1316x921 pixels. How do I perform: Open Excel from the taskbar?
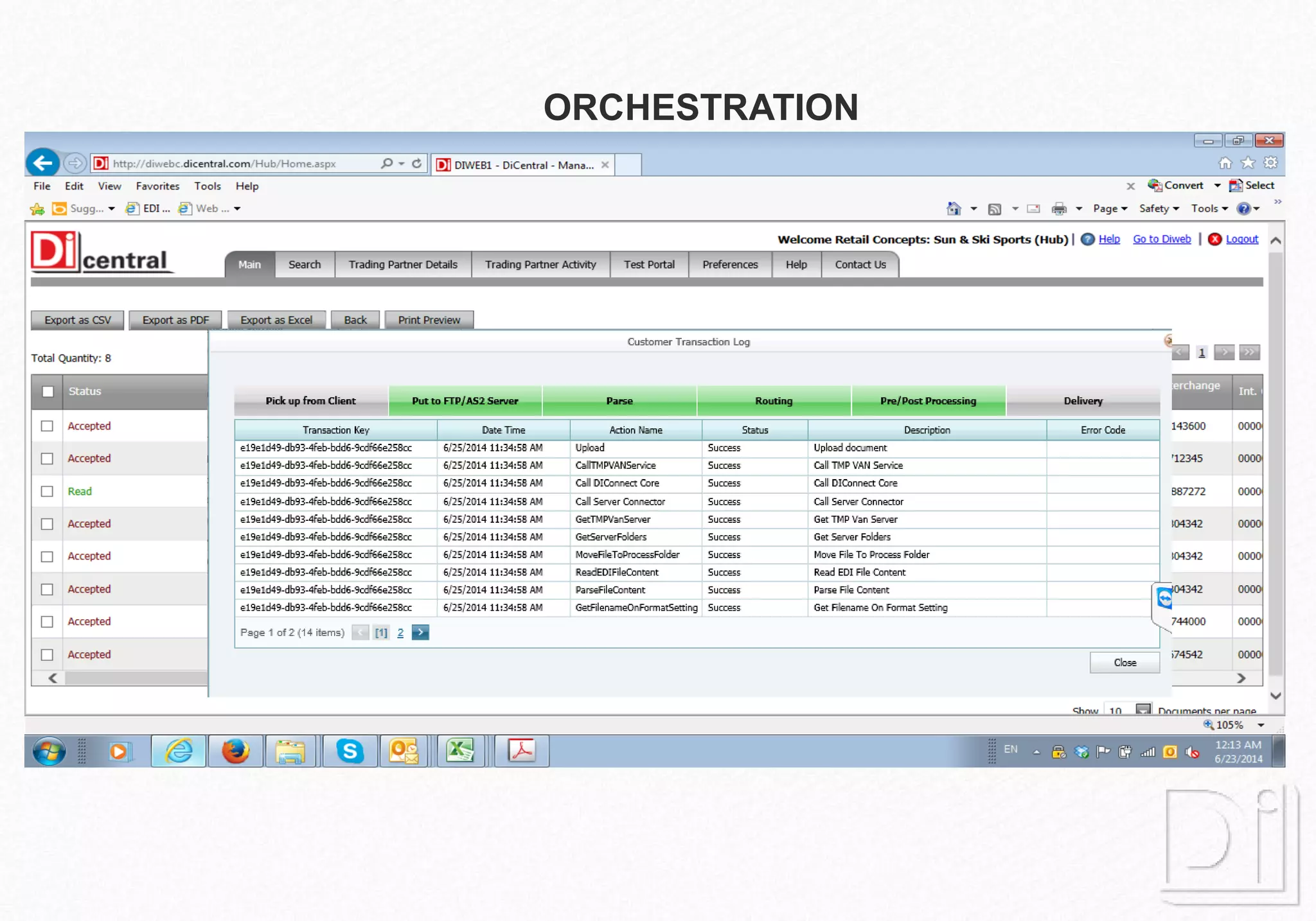tap(461, 751)
